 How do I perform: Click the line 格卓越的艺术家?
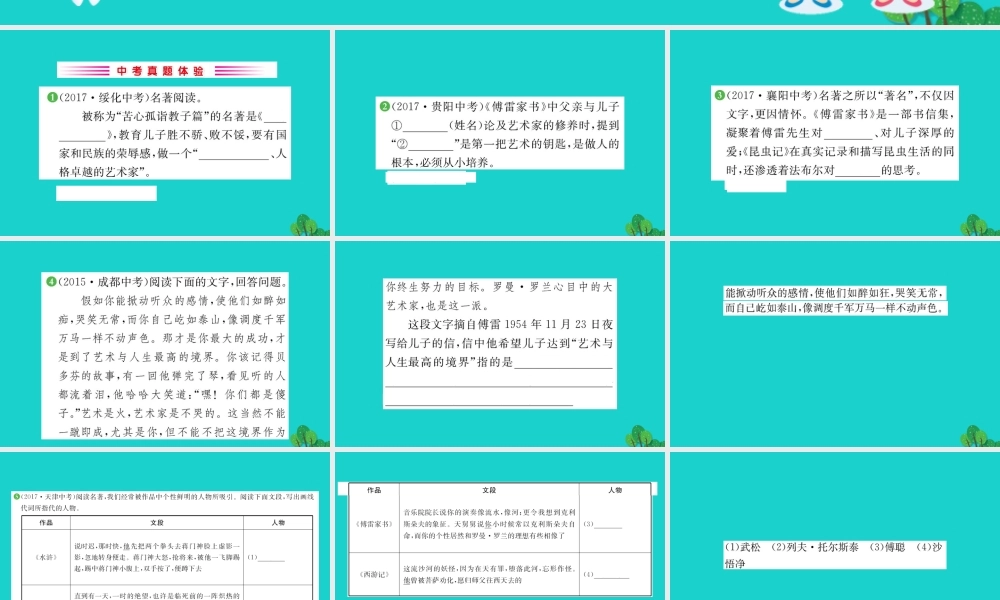(x=105, y=172)
